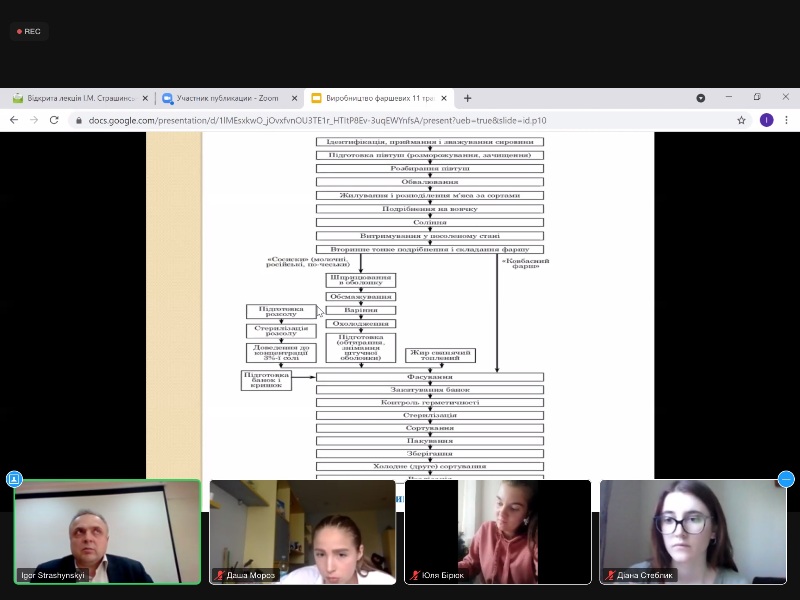Click the Обвалювання flowchart step
Screen dimensions: 800x600
[x=430, y=182]
